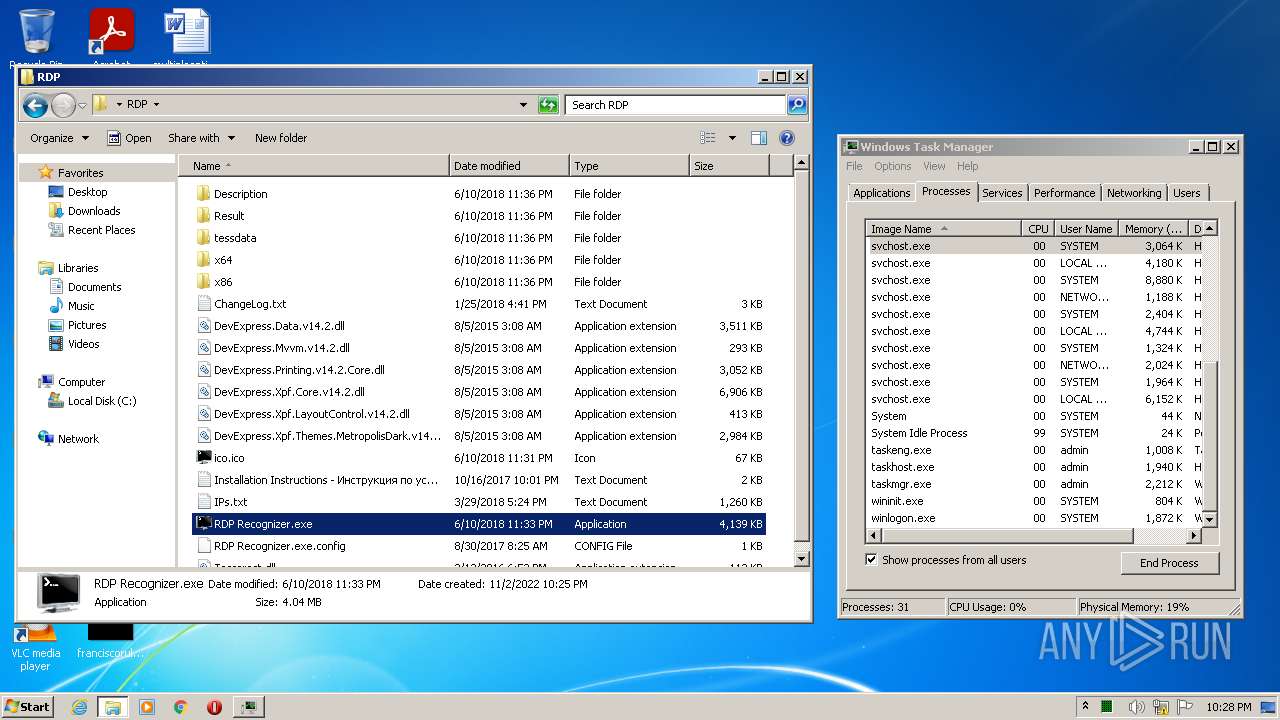Launch Chrome from taskbar
Screen dimensions: 1280x720
(181, 707)
